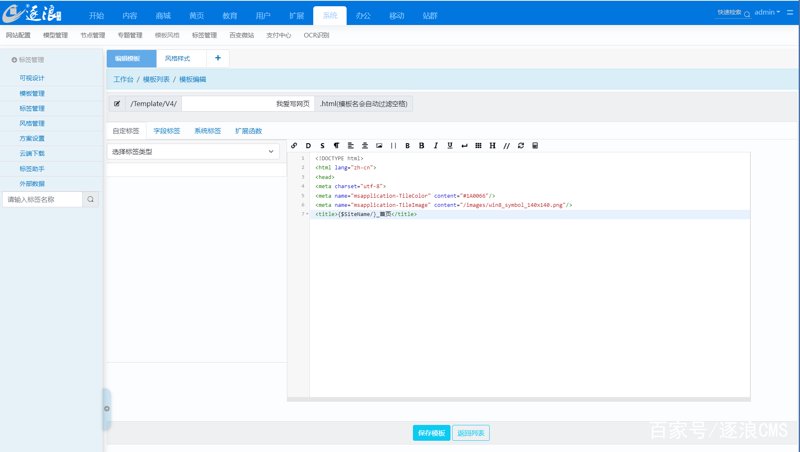The width and height of the screenshot is (800, 452).
Task: Open the 教育 top menu
Action: tap(230, 15)
